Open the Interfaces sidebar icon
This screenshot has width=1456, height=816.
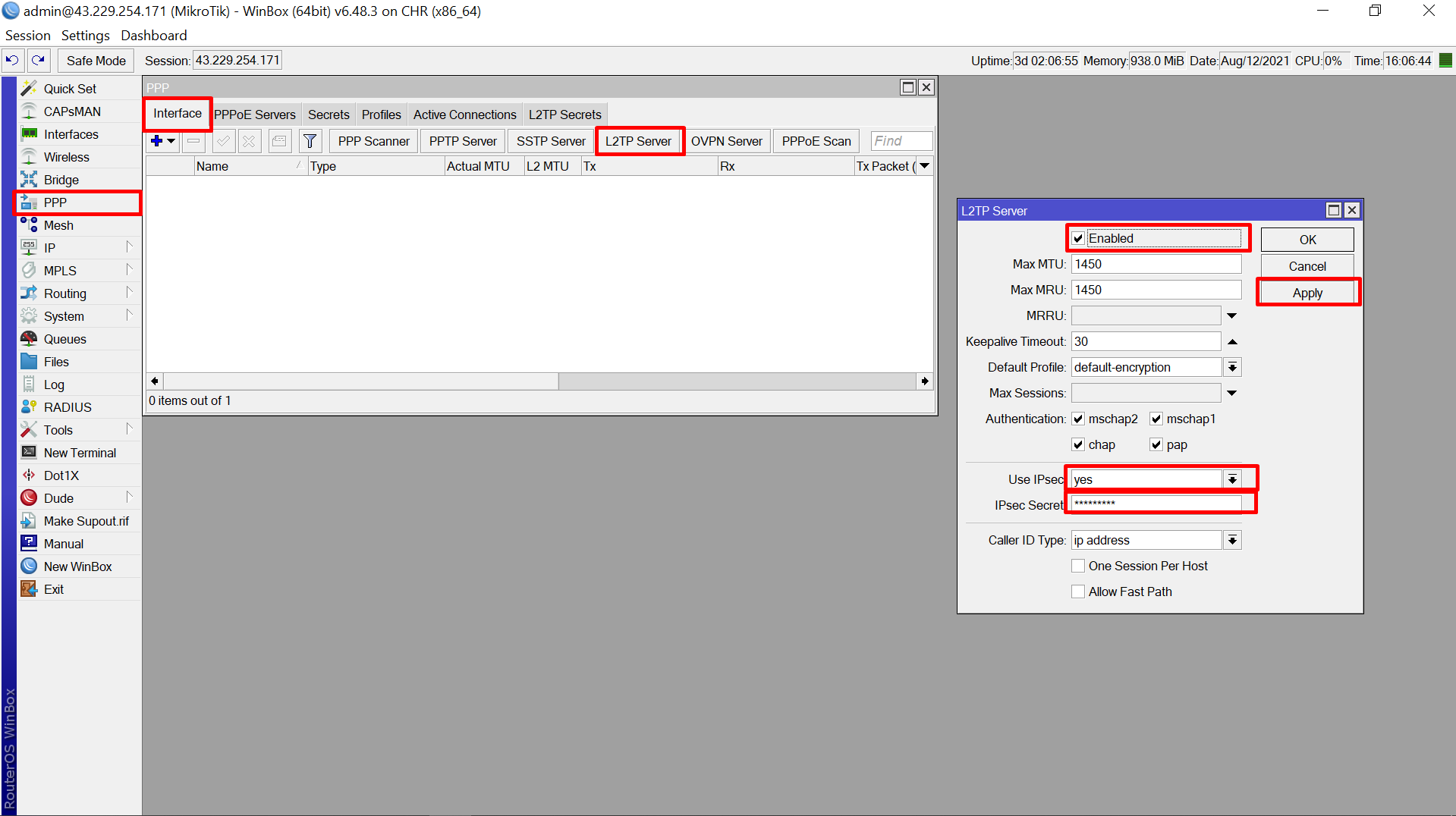click(x=29, y=134)
